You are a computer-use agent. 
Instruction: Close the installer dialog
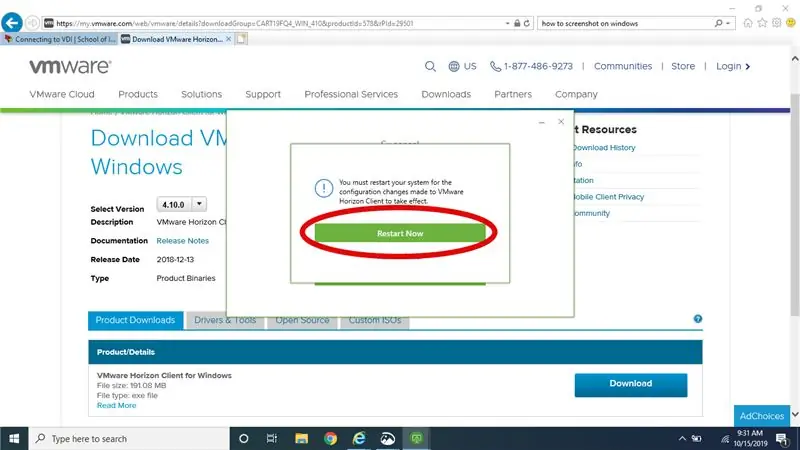561,121
